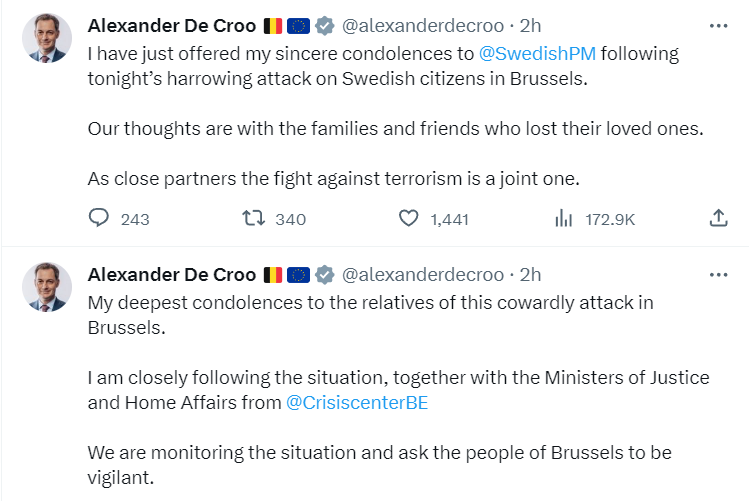Open @alexanderdecroo handle on first tweet
Image resolution: width=749 pixels, height=501 pixels.
[x=423, y=26]
